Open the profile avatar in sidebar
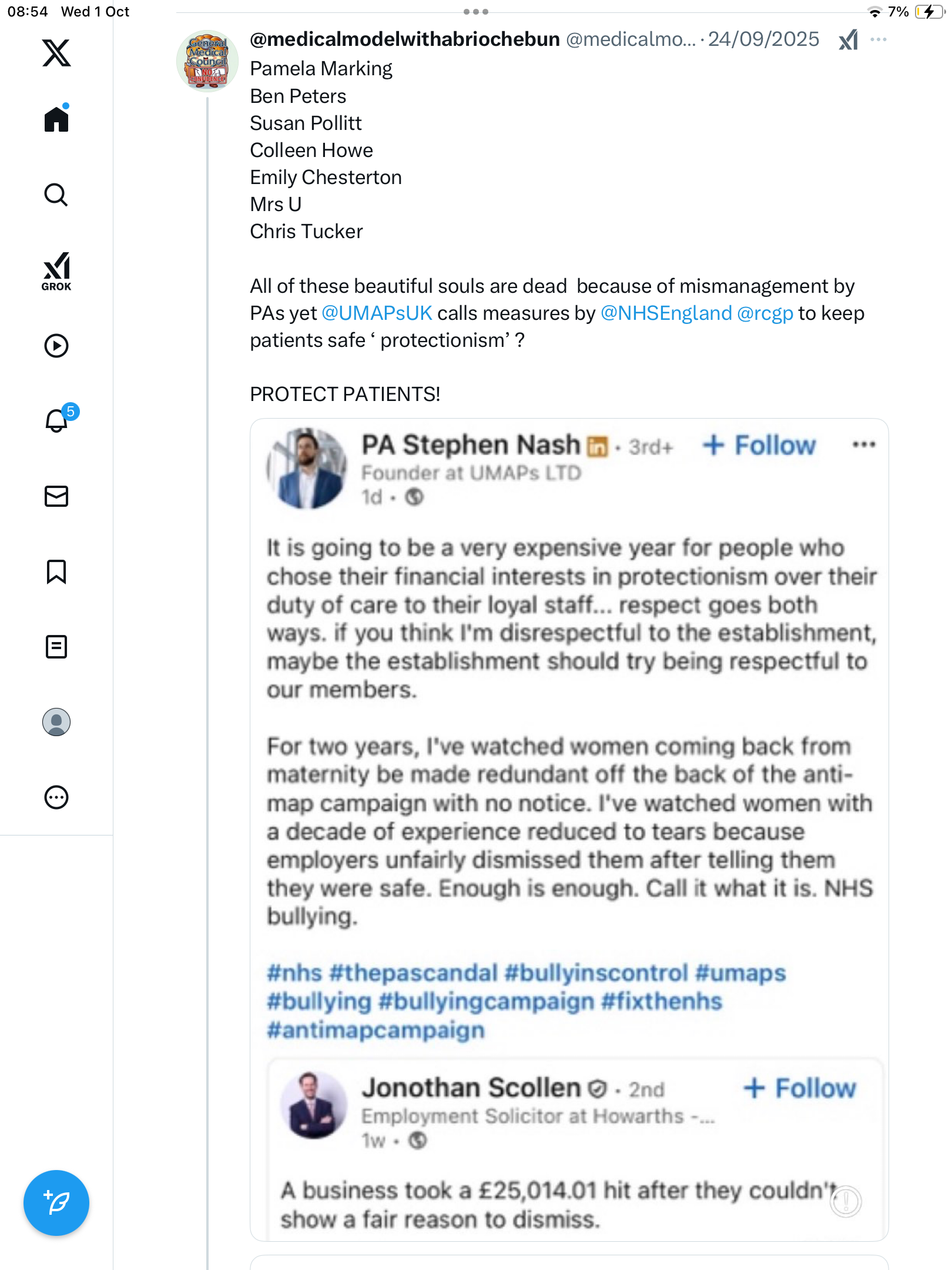 (56, 722)
